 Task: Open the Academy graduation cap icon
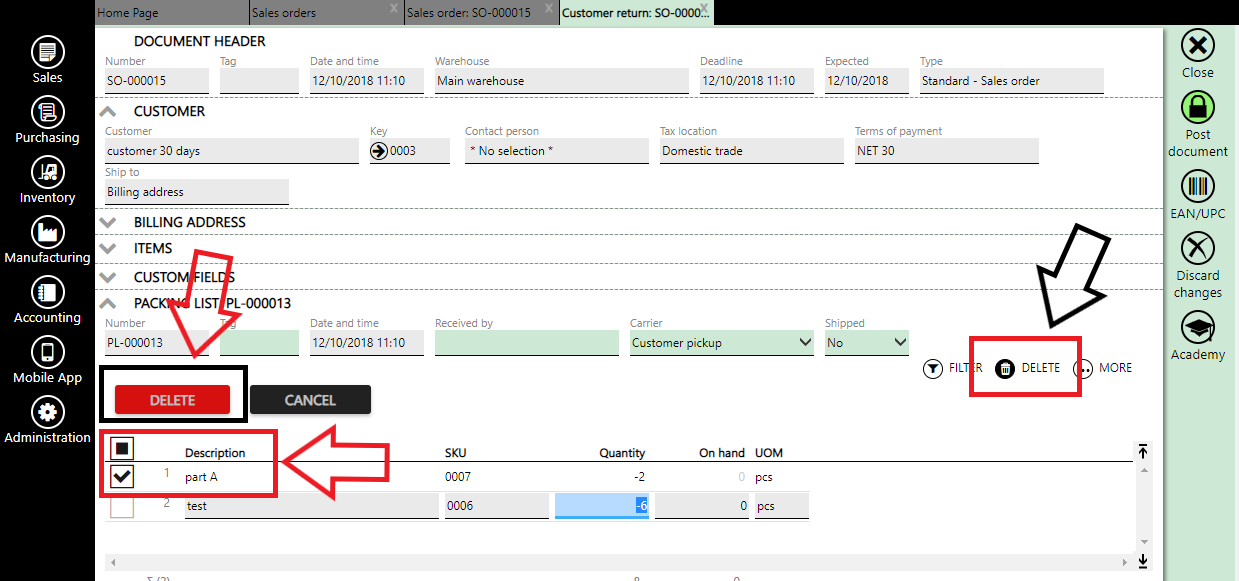(1198, 327)
